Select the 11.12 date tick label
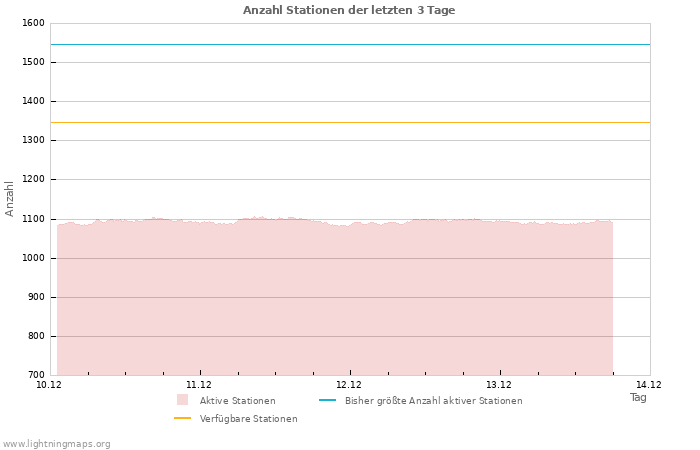Screen dimensions: 700x450 pyautogui.click(x=199, y=385)
